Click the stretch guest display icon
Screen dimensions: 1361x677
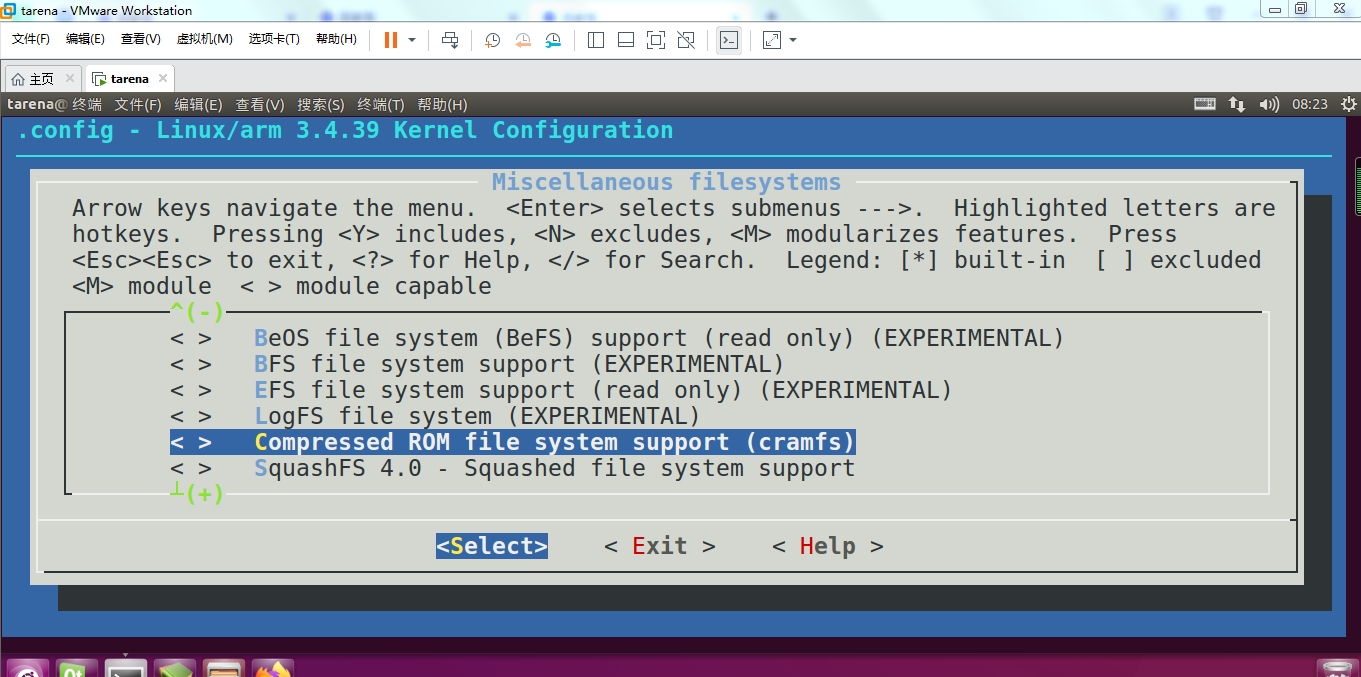(x=772, y=40)
